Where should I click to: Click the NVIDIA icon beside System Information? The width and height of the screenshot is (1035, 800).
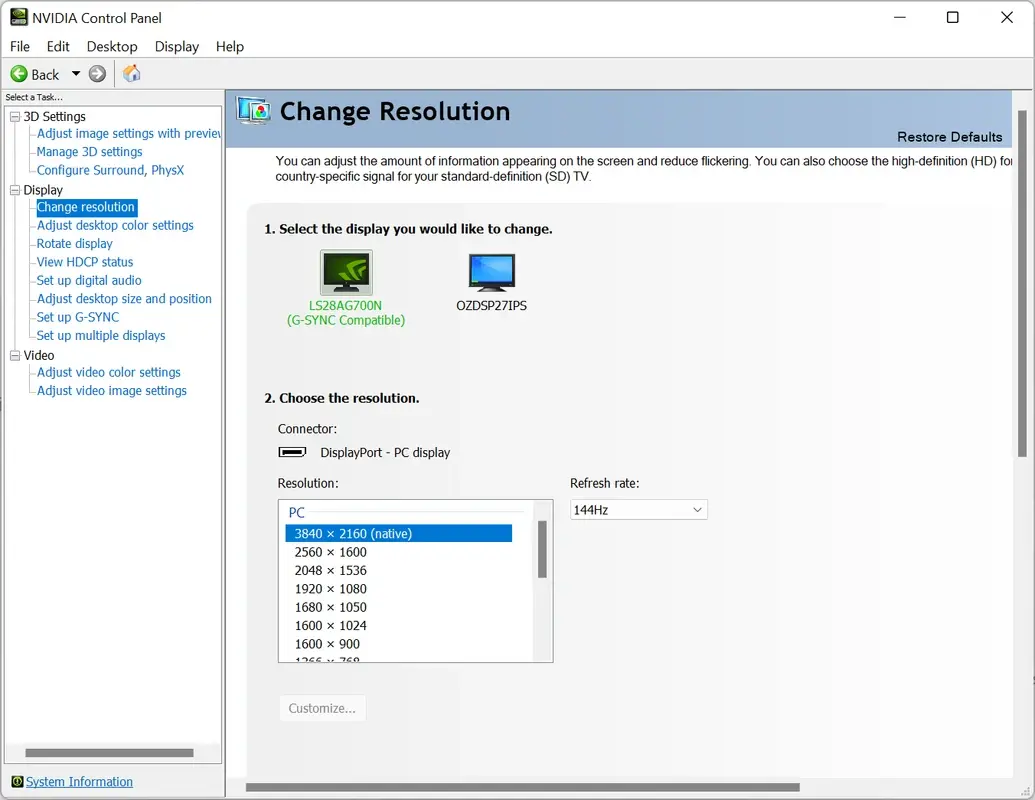coord(17,781)
